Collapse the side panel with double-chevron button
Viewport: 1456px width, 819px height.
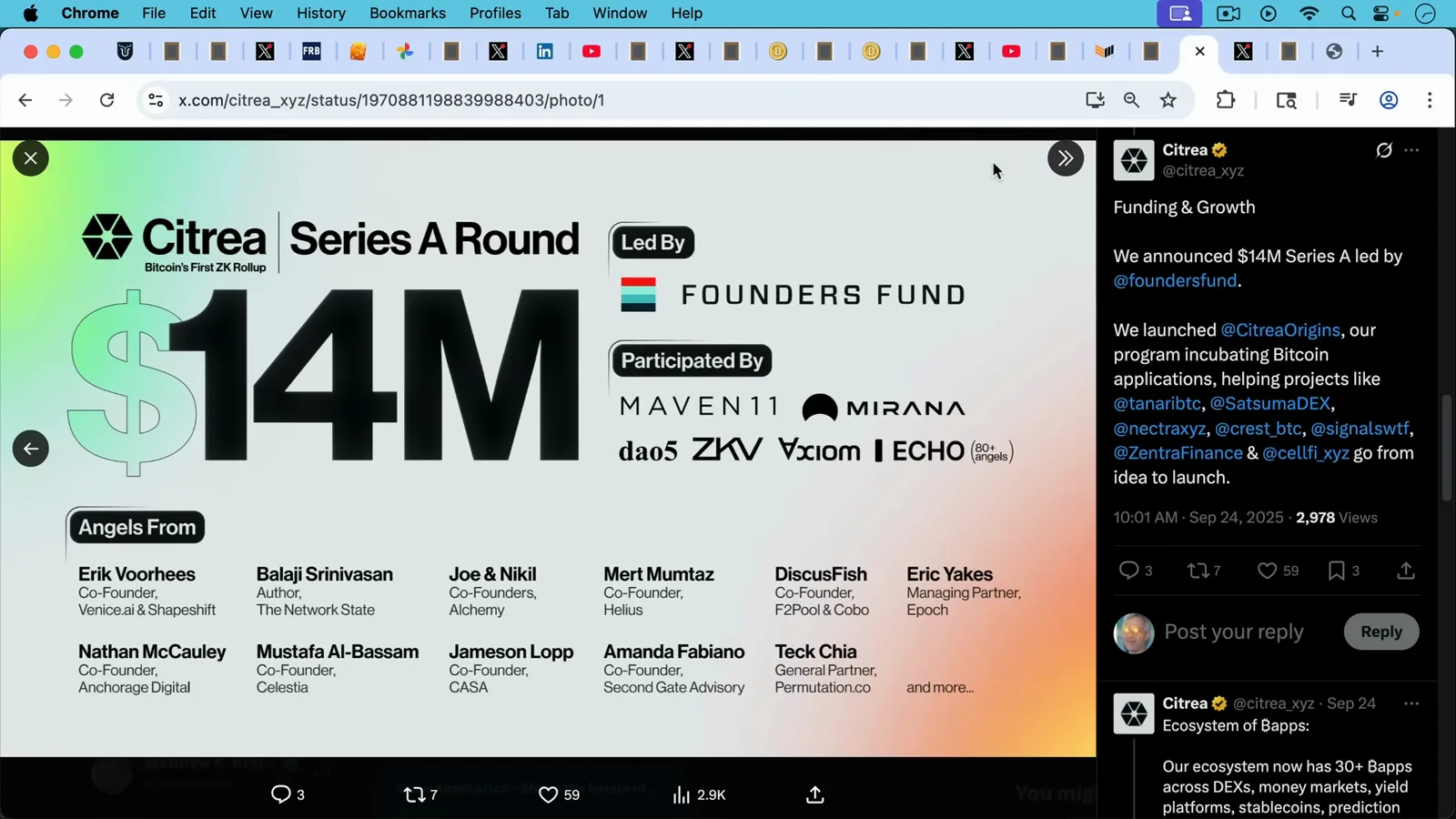(x=1066, y=158)
